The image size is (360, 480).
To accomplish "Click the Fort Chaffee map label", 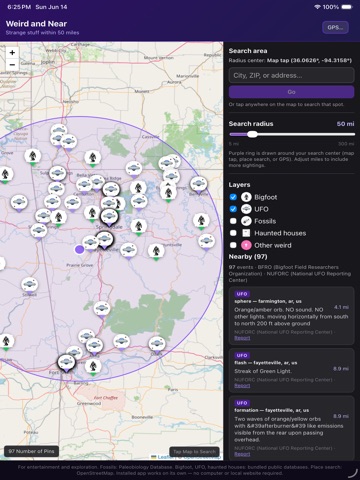I will click(105, 398).
